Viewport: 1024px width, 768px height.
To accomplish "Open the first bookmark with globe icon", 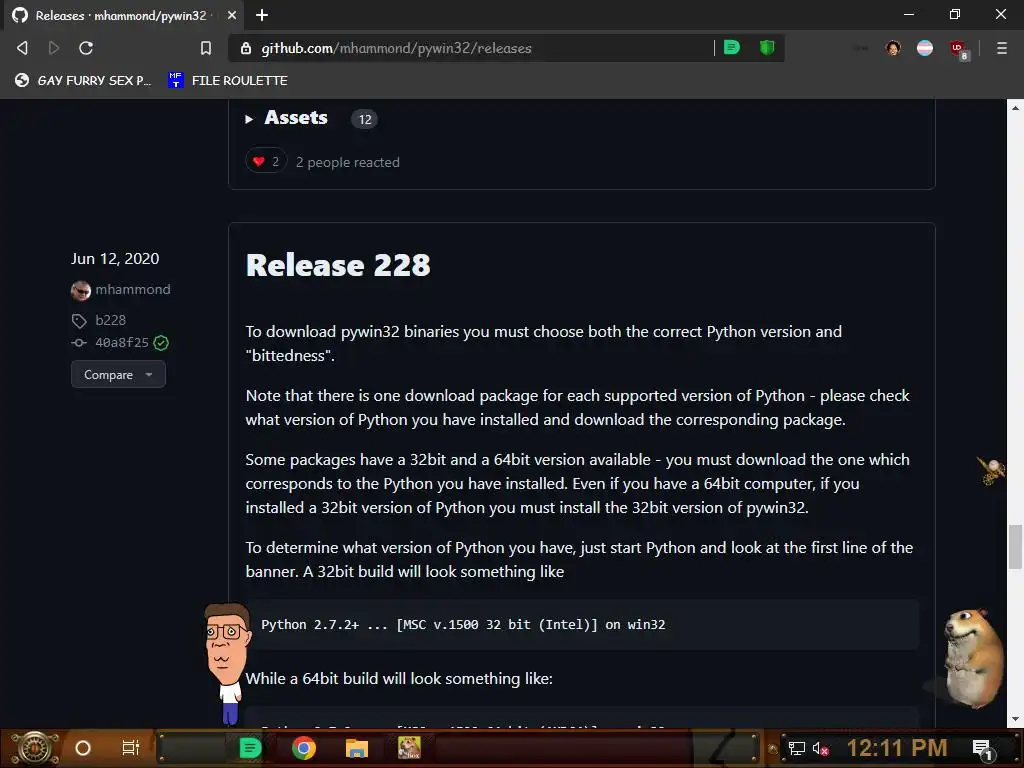I will pos(83,80).
